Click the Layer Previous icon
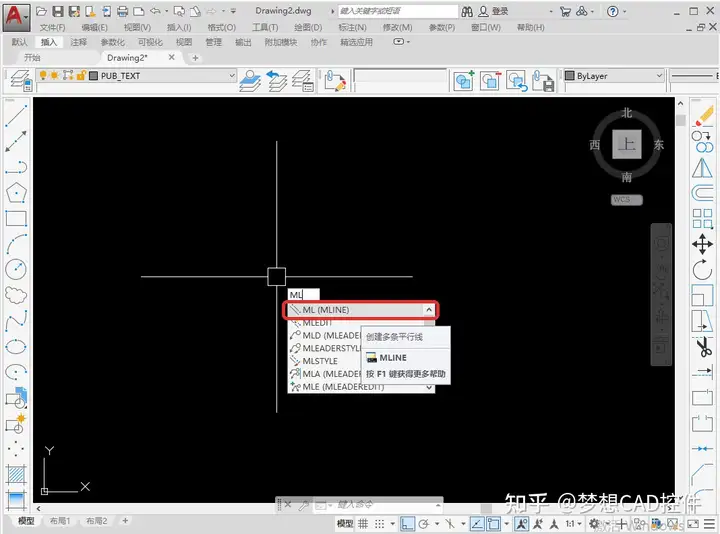Viewport: 720px width, 534px height. pyautogui.click(x=277, y=81)
